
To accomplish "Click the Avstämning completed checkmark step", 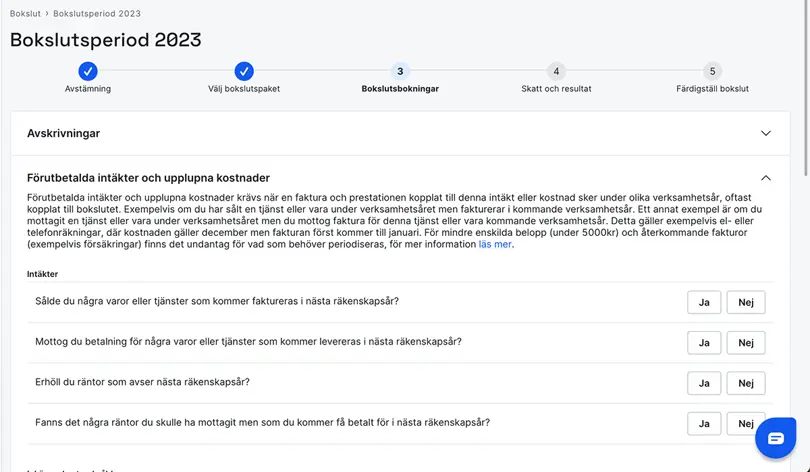I will click(x=88, y=71).
